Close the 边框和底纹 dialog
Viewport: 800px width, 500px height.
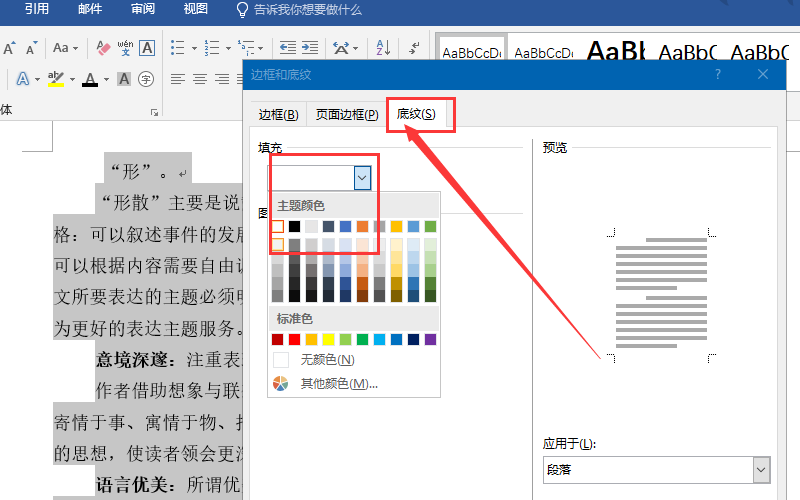pos(763,74)
